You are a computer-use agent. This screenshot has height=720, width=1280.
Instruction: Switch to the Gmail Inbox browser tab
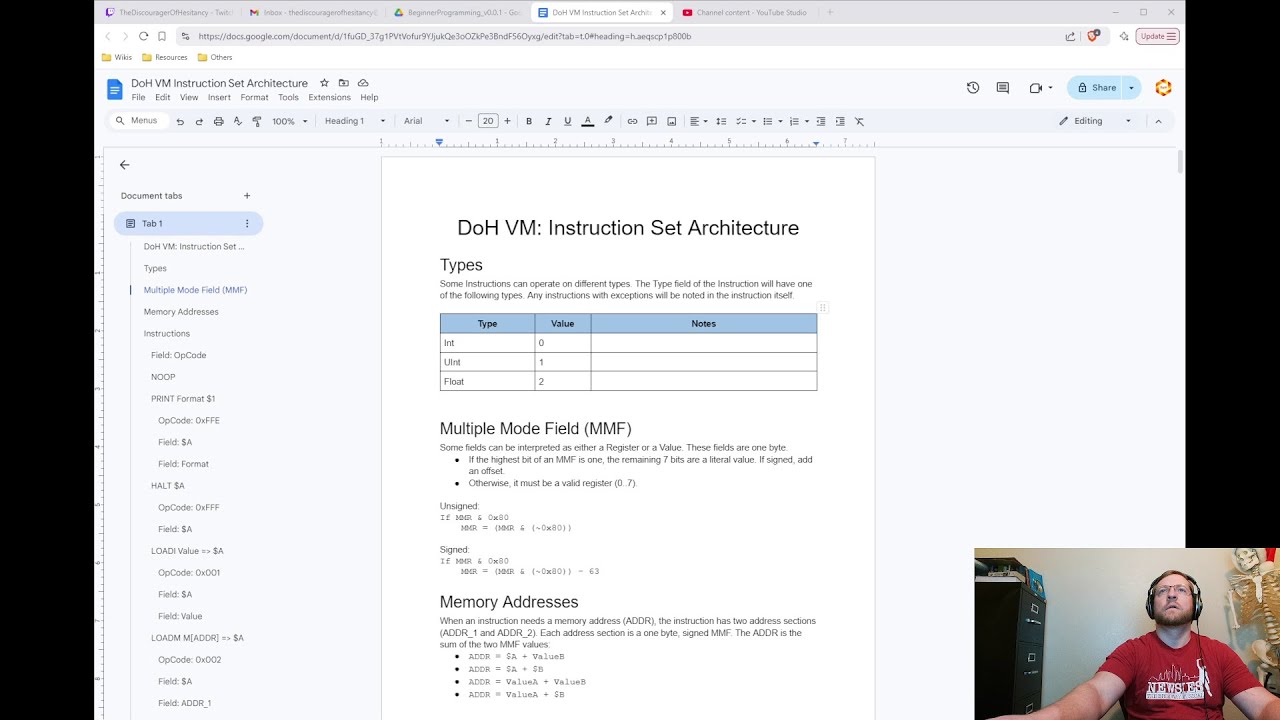tap(313, 12)
